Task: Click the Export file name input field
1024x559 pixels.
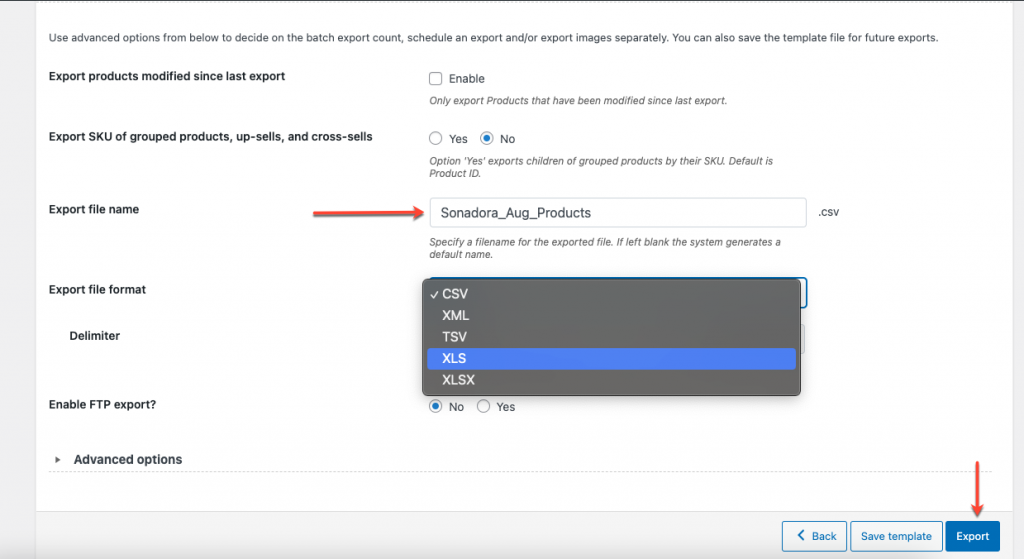Action: (x=618, y=213)
